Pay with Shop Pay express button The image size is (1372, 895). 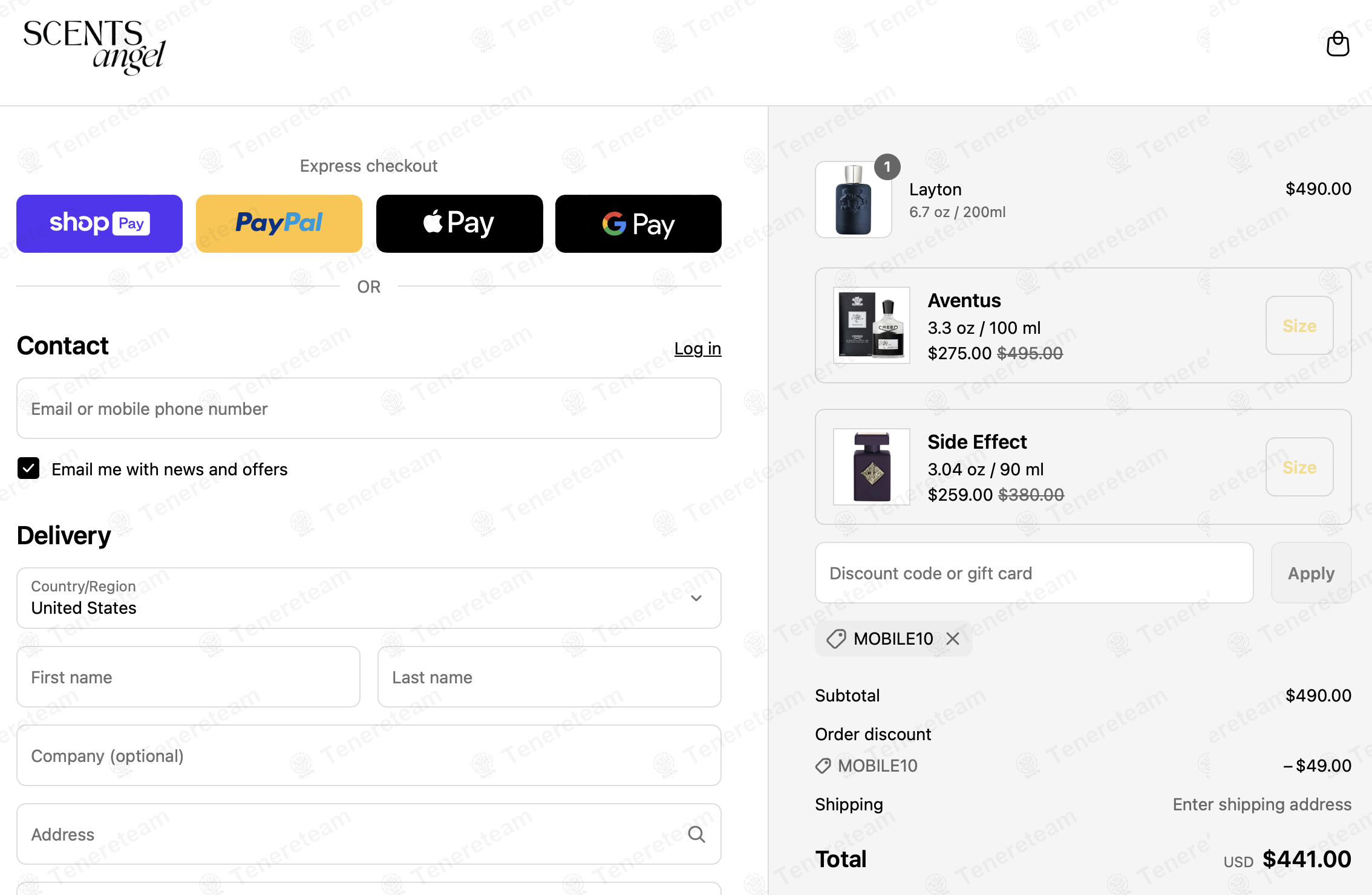tap(99, 223)
